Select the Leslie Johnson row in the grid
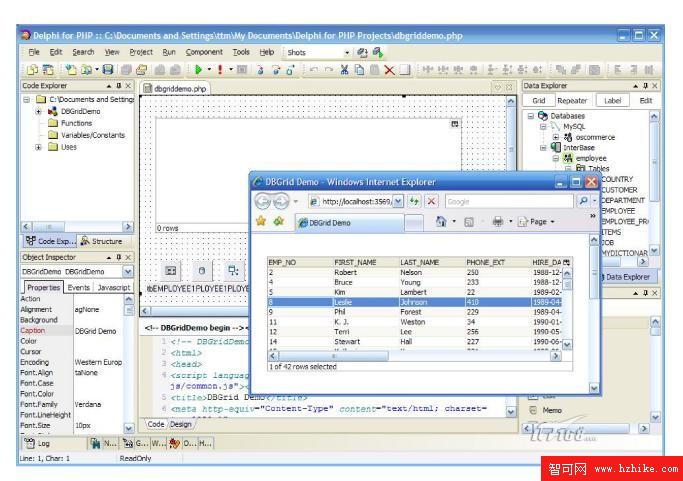 tap(415, 302)
